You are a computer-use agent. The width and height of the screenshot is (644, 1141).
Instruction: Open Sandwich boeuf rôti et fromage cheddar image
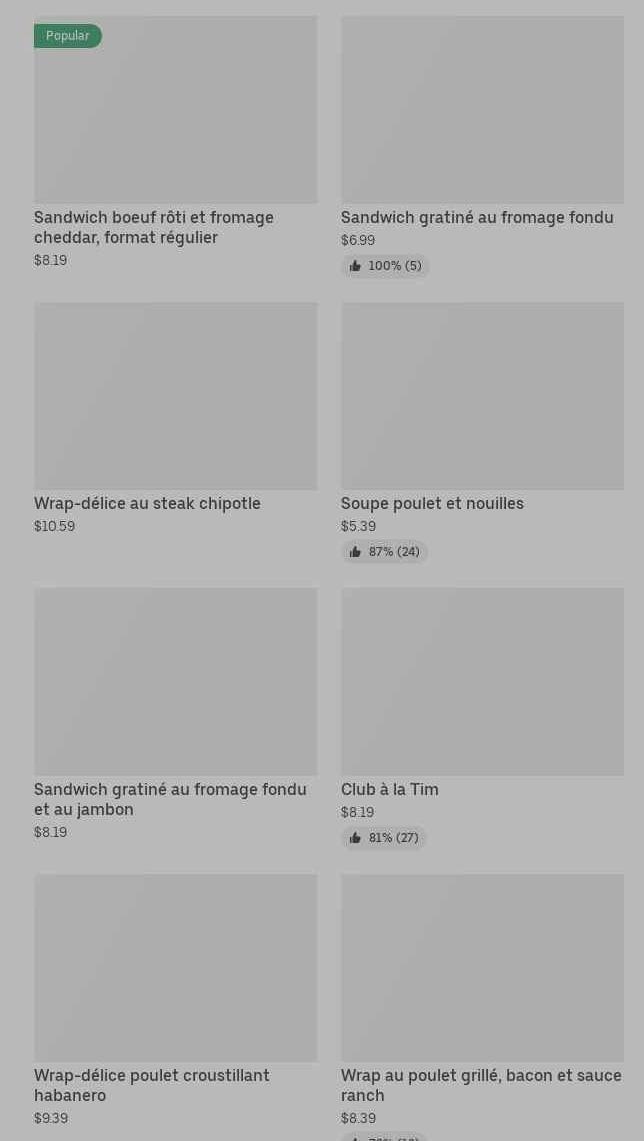point(175,110)
